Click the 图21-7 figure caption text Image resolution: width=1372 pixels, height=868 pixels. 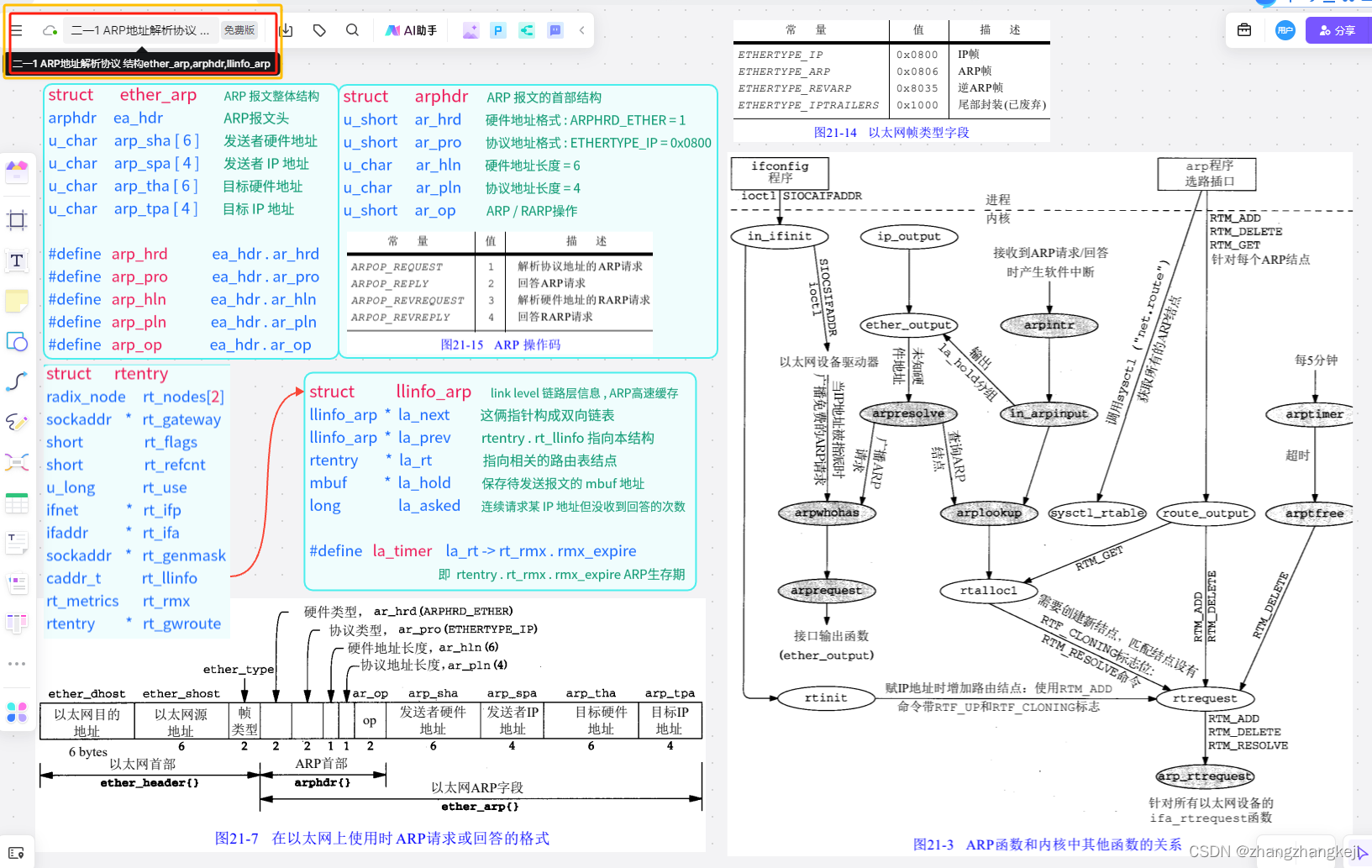pos(382,839)
